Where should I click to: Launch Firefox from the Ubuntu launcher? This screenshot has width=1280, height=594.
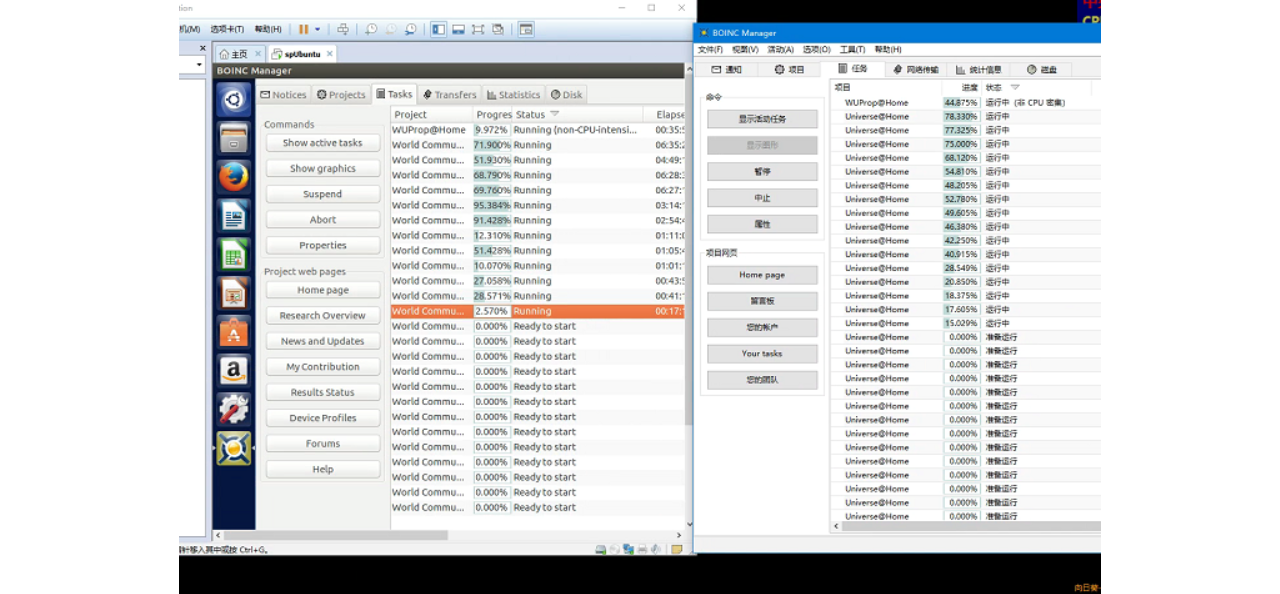(234, 177)
